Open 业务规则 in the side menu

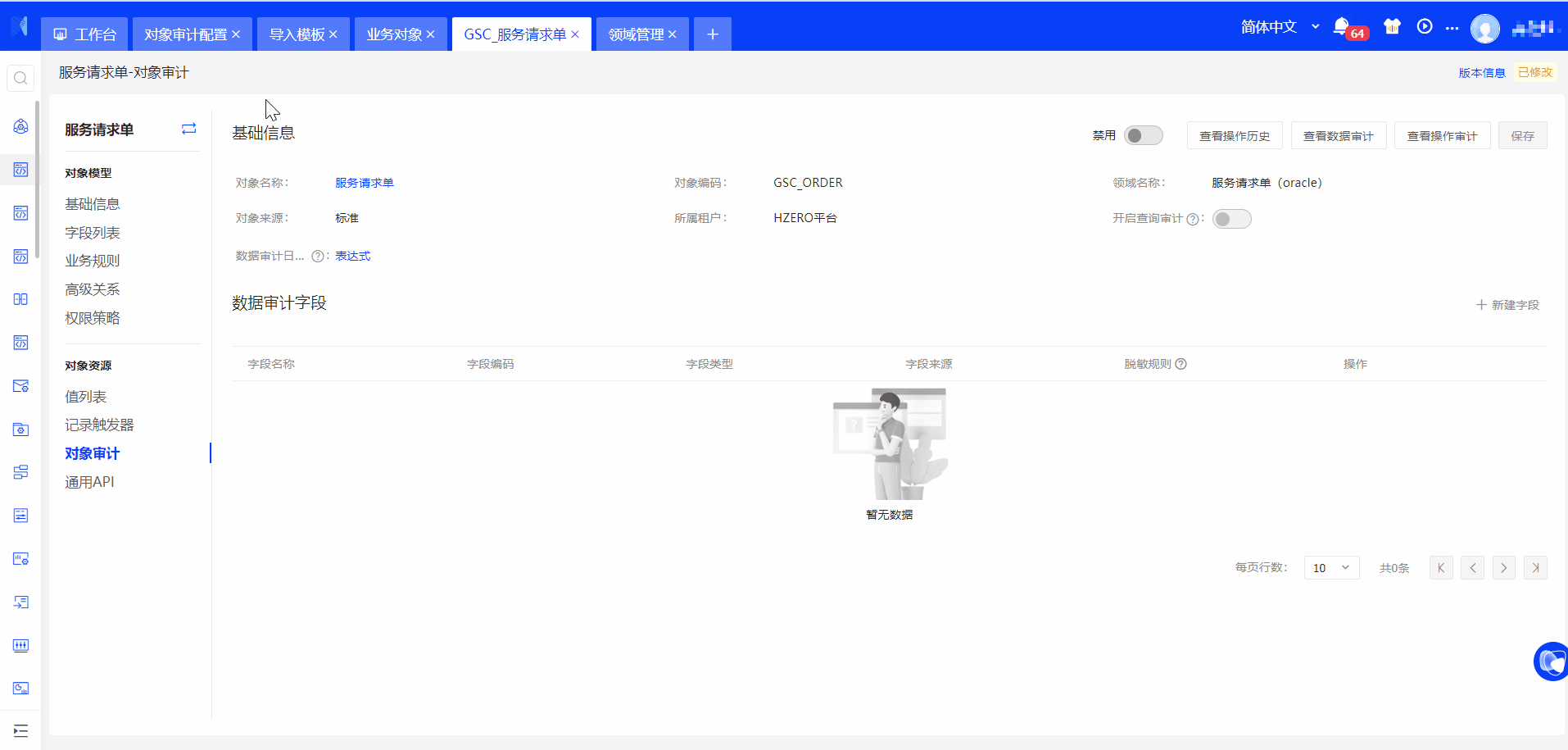pyautogui.click(x=93, y=261)
